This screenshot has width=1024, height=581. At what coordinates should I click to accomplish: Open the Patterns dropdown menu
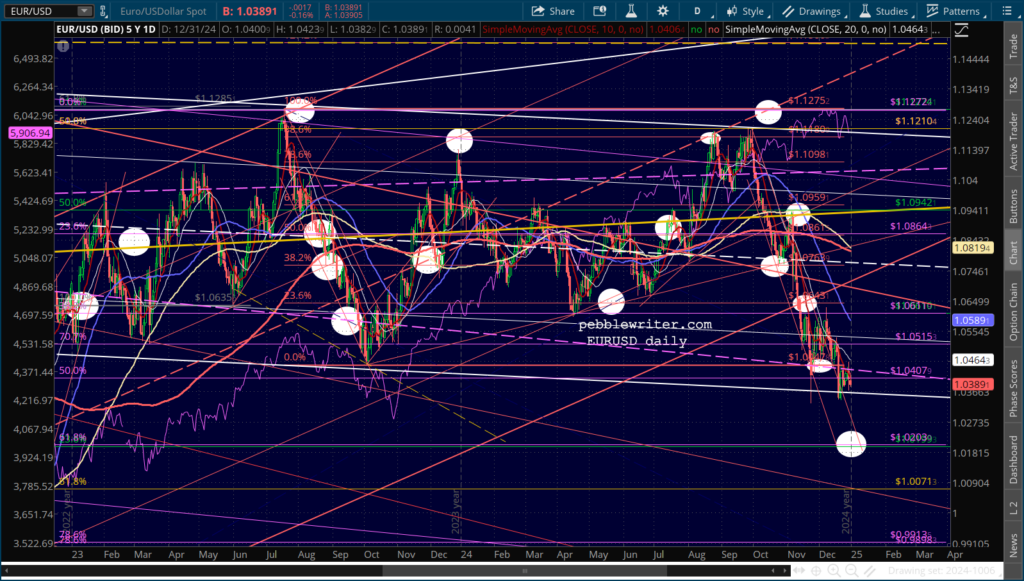(x=954, y=11)
